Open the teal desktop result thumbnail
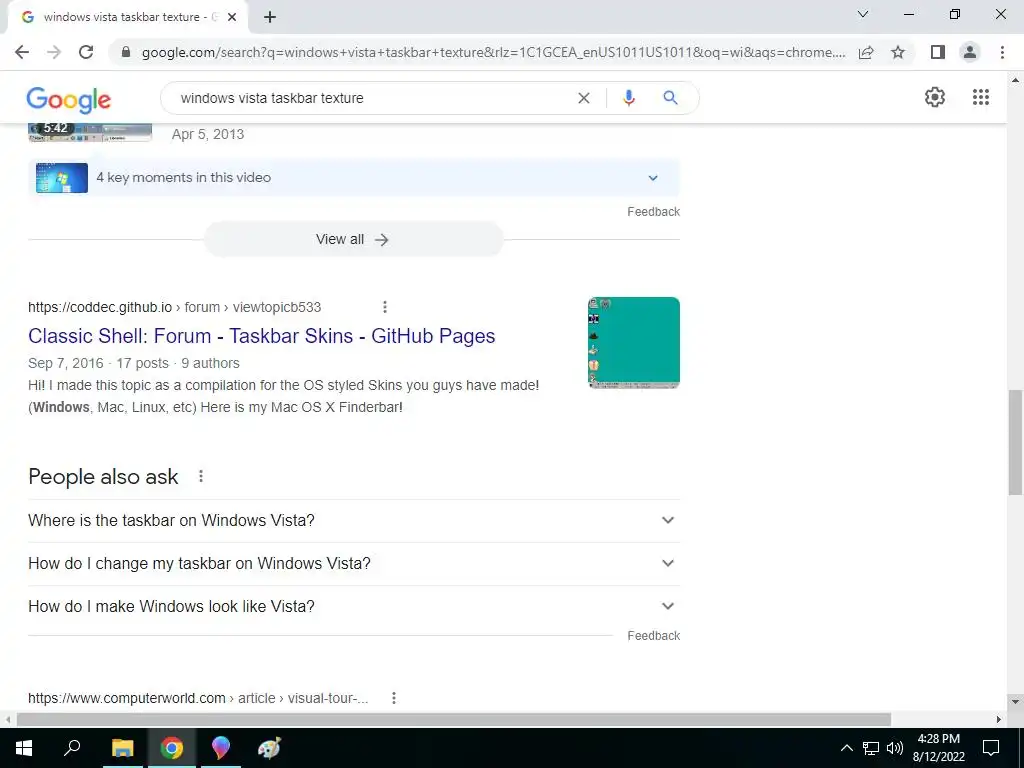 [633, 343]
